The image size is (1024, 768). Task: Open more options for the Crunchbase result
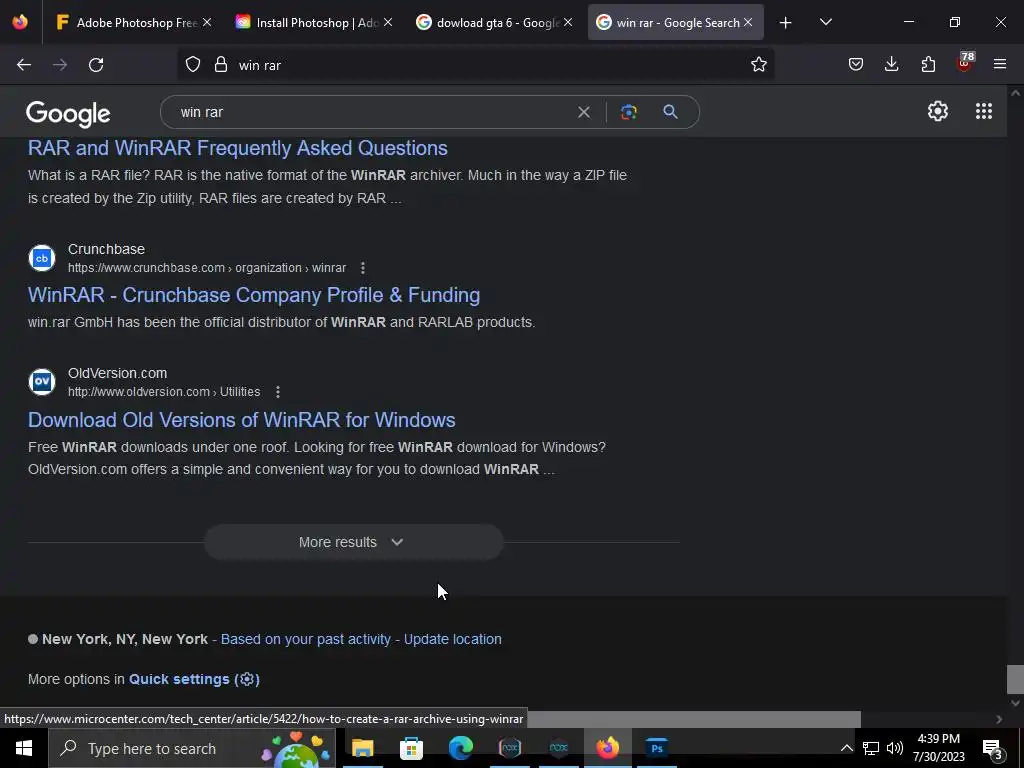point(363,268)
